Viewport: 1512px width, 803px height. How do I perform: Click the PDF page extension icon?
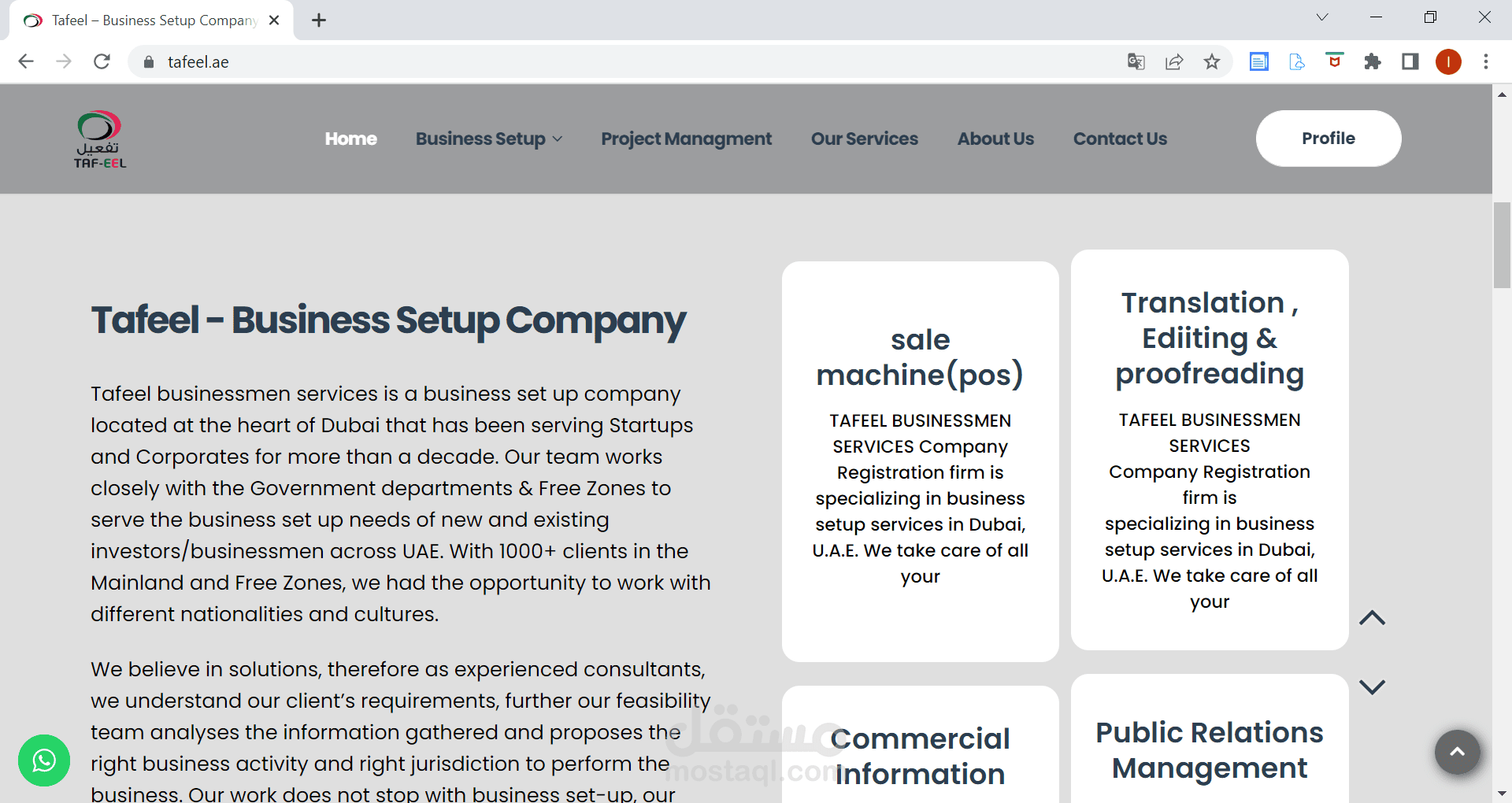click(1297, 61)
